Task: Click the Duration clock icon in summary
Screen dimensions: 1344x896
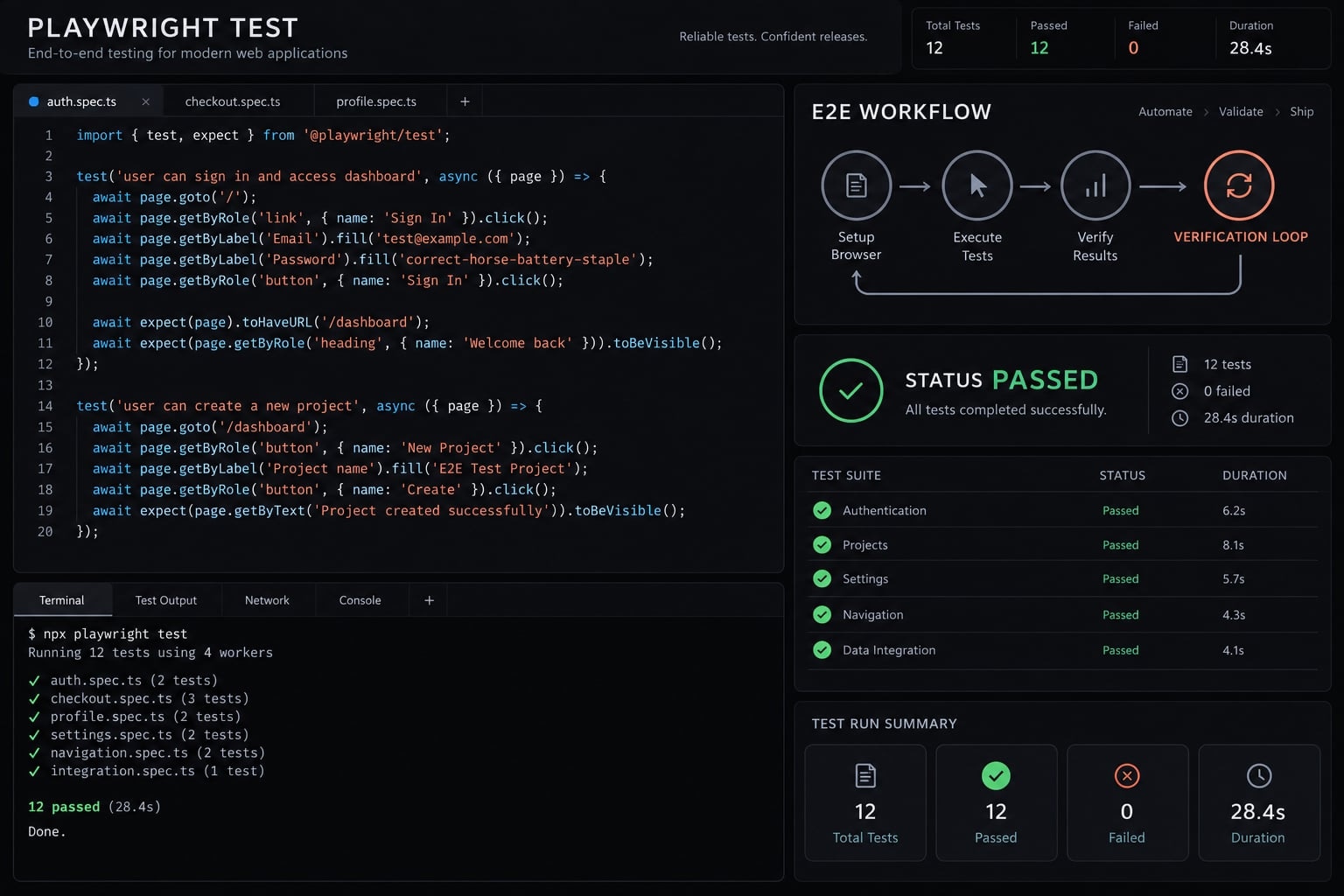Action: click(1258, 775)
